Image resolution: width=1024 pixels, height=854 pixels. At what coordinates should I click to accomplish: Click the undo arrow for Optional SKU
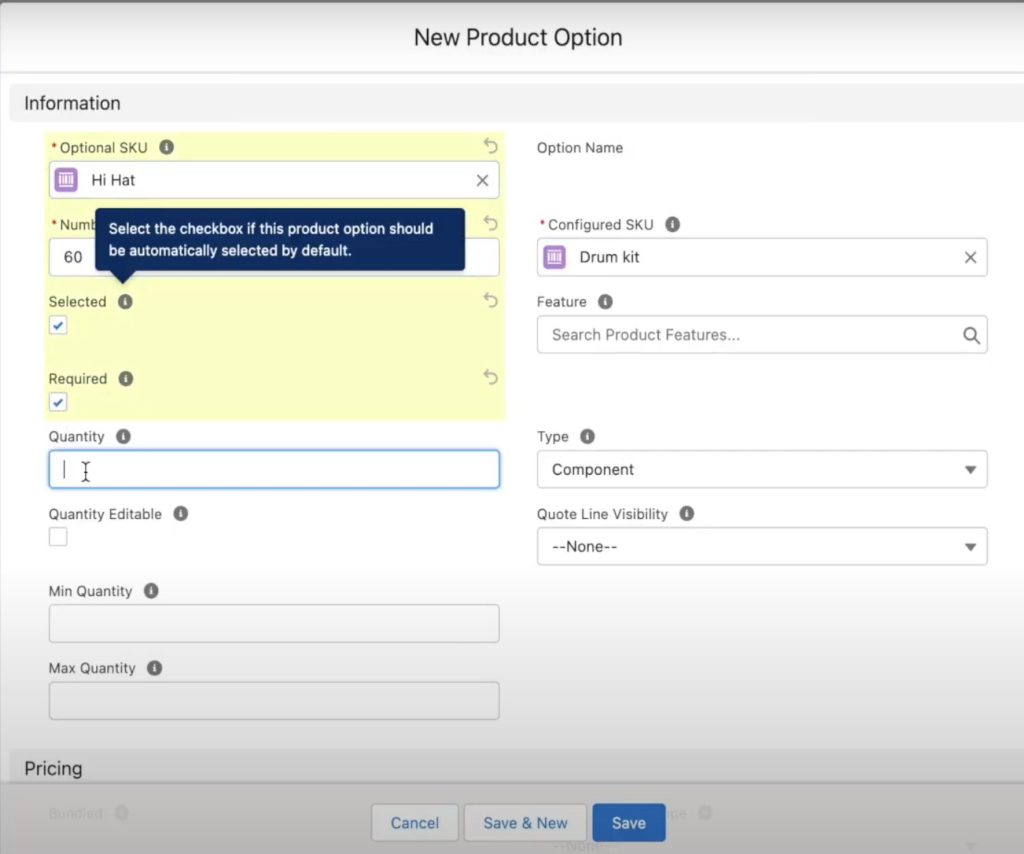pyautogui.click(x=490, y=146)
